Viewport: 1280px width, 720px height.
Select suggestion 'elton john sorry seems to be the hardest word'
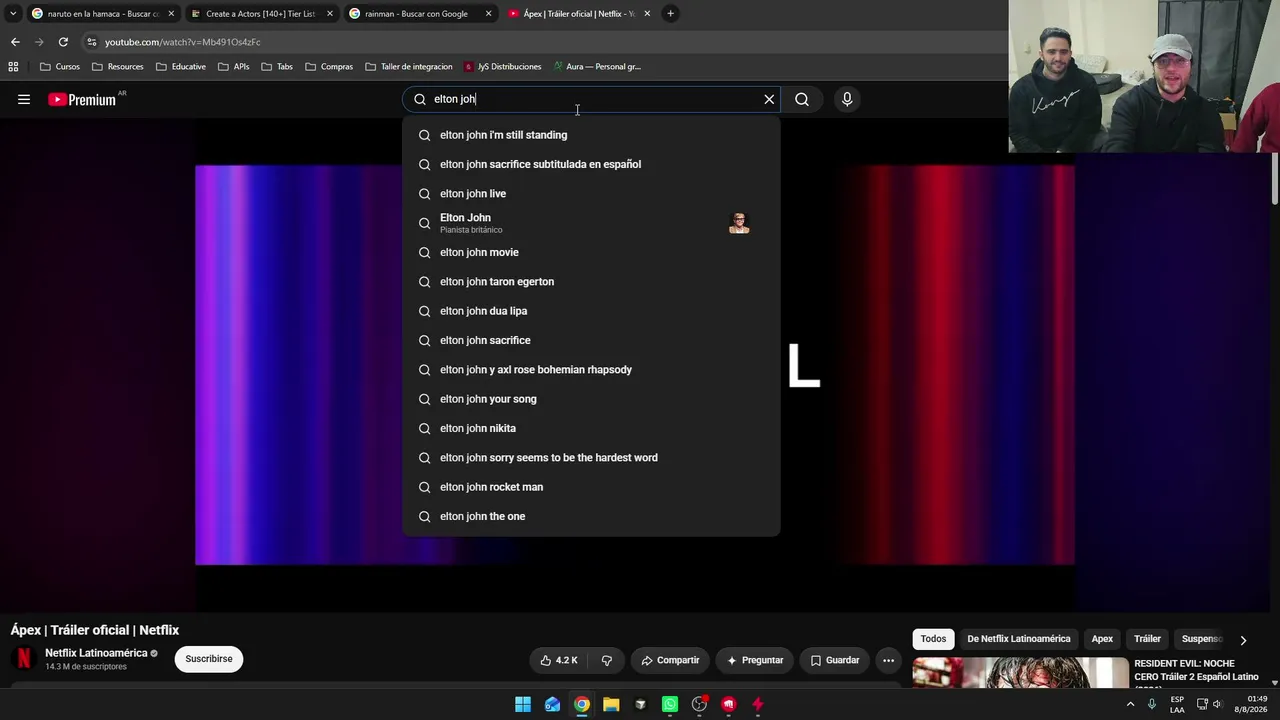pos(591,458)
